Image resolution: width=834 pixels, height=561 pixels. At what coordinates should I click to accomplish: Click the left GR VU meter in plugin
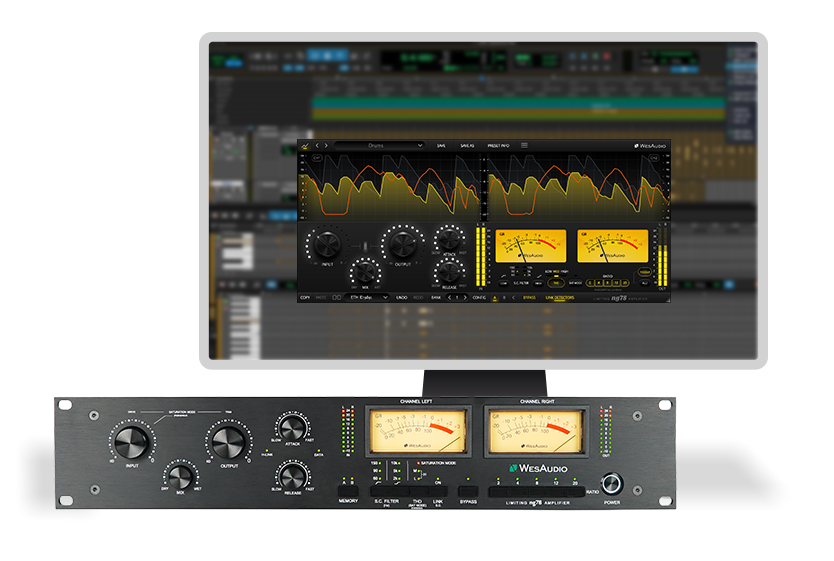click(x=531, y=246)
